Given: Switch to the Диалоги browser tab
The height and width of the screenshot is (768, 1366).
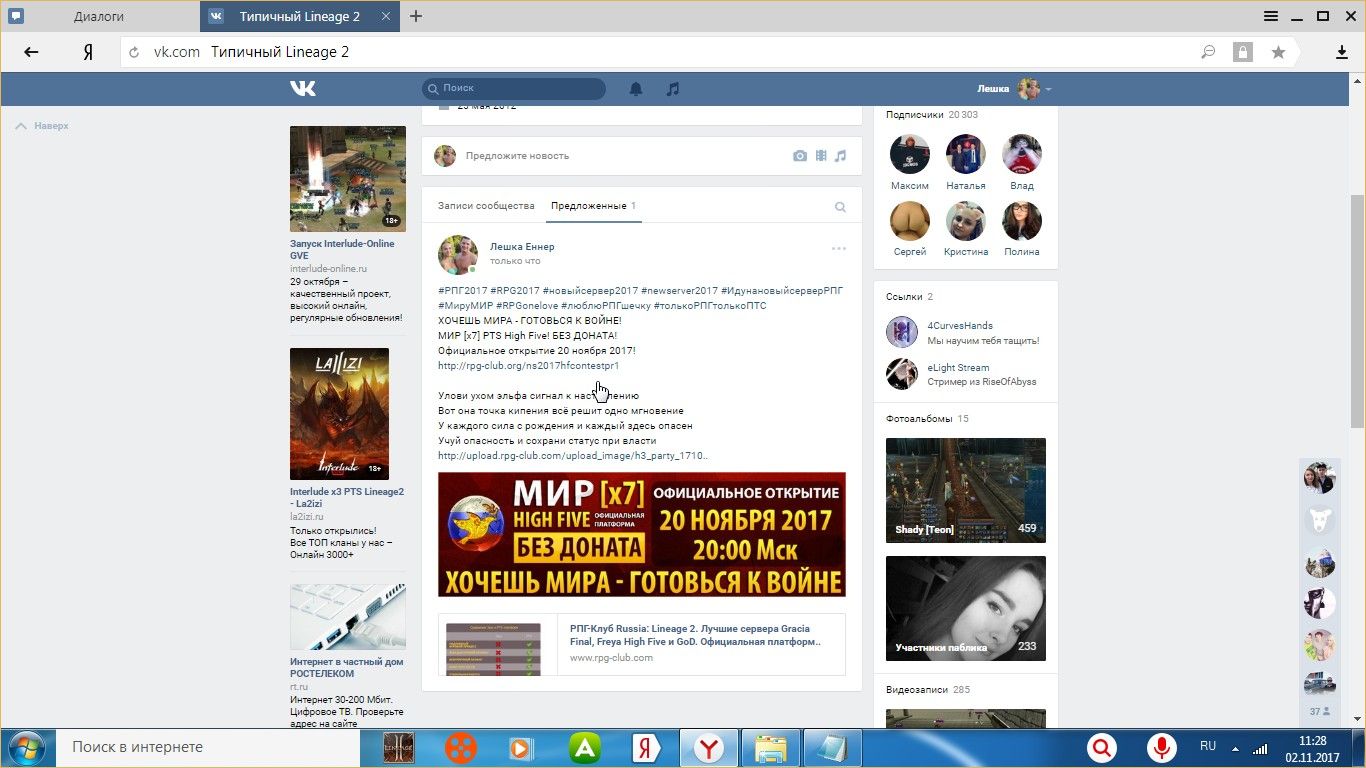Looking at the screenshot, I should coord(100,16).
